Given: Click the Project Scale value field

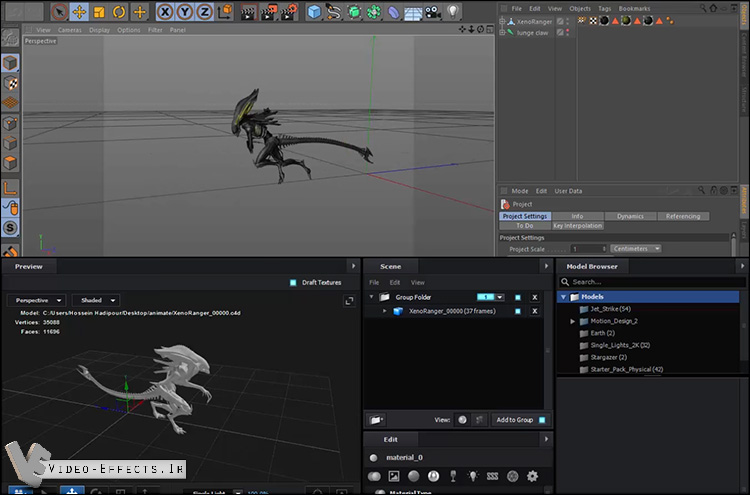Looking at the screenshot, I should click(588, 249).
